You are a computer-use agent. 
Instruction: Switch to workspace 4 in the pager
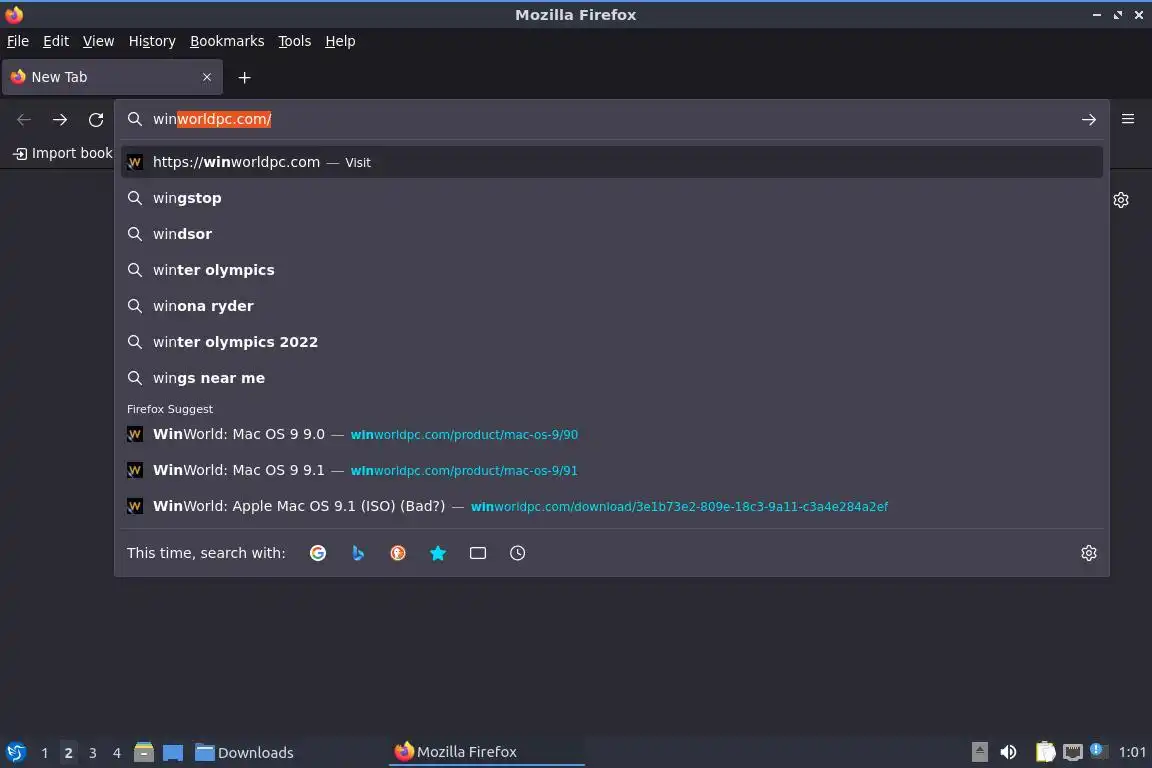[x=117, y=753]
